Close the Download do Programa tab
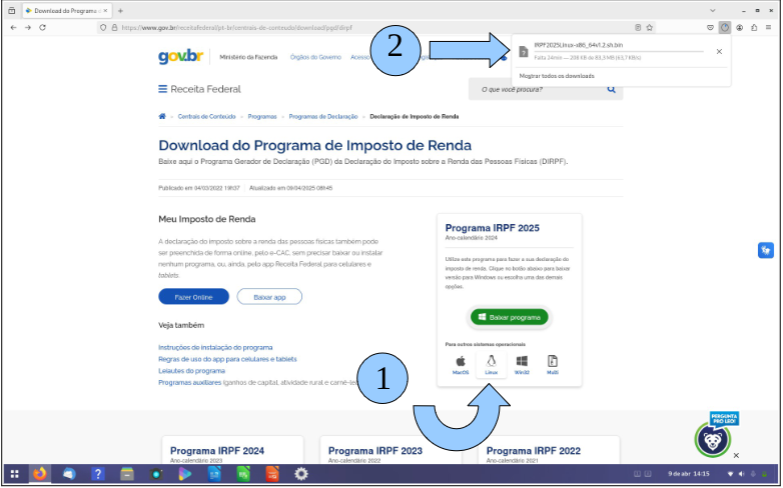Viewport: 783px width, 488px height. coord(105,10)
